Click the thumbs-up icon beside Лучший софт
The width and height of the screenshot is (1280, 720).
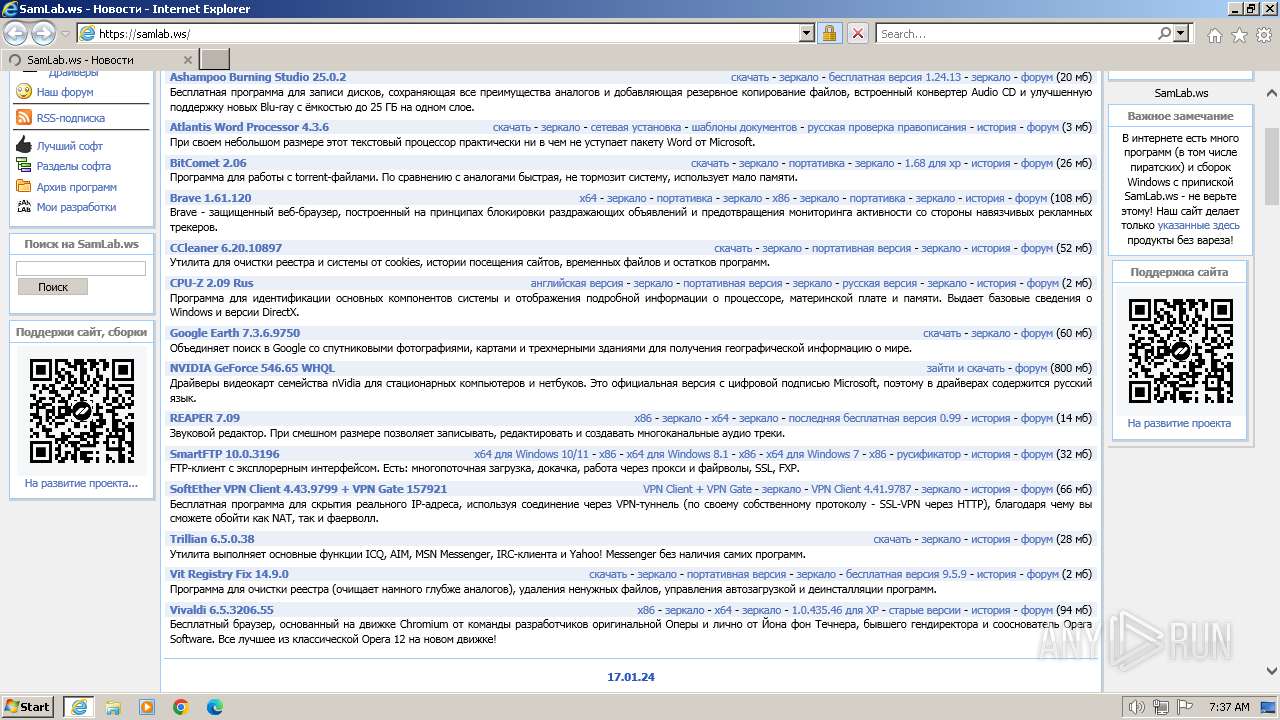point(24,145)
